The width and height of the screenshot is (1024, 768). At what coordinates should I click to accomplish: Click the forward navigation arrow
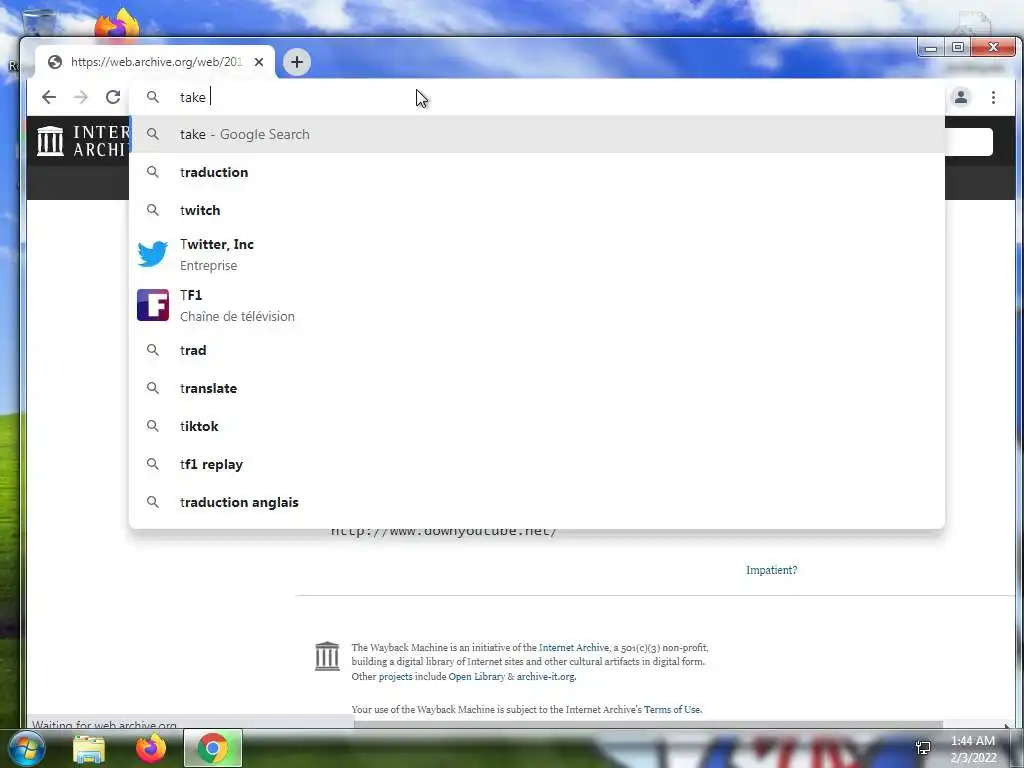pyautogui.click(x=81, y=97)
